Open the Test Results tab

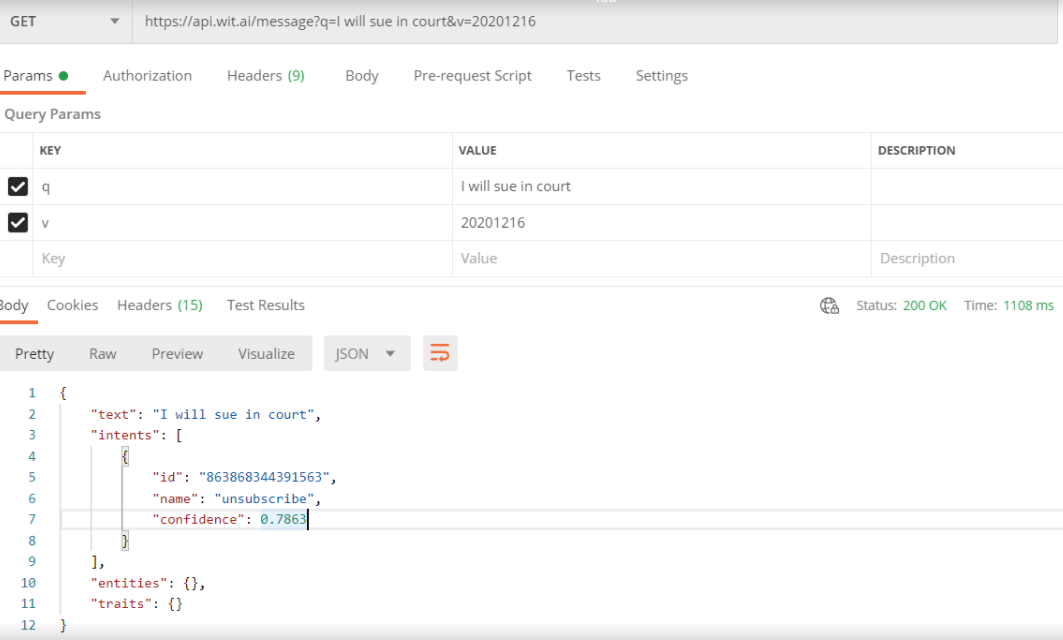pos(266,305)
